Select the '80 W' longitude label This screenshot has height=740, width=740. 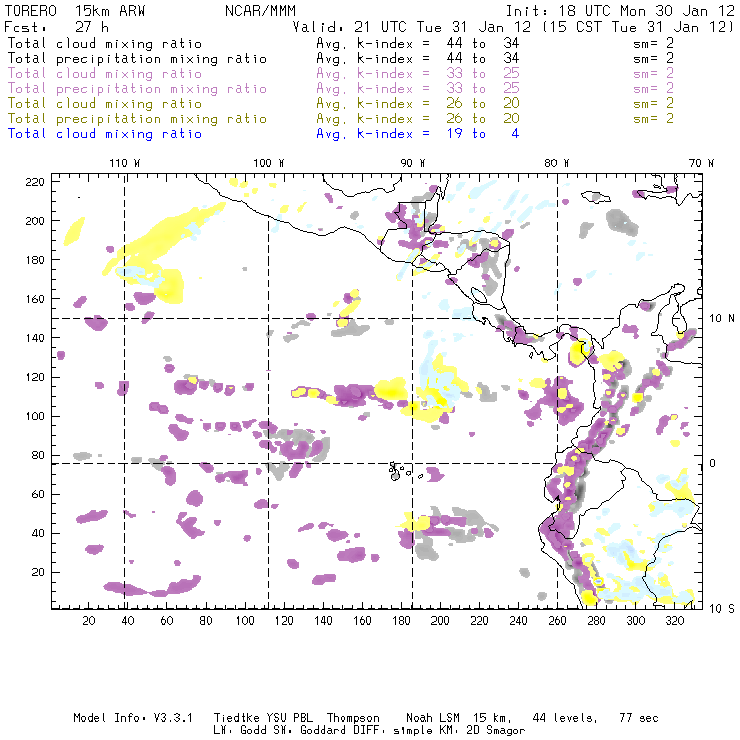pos(556,163)
